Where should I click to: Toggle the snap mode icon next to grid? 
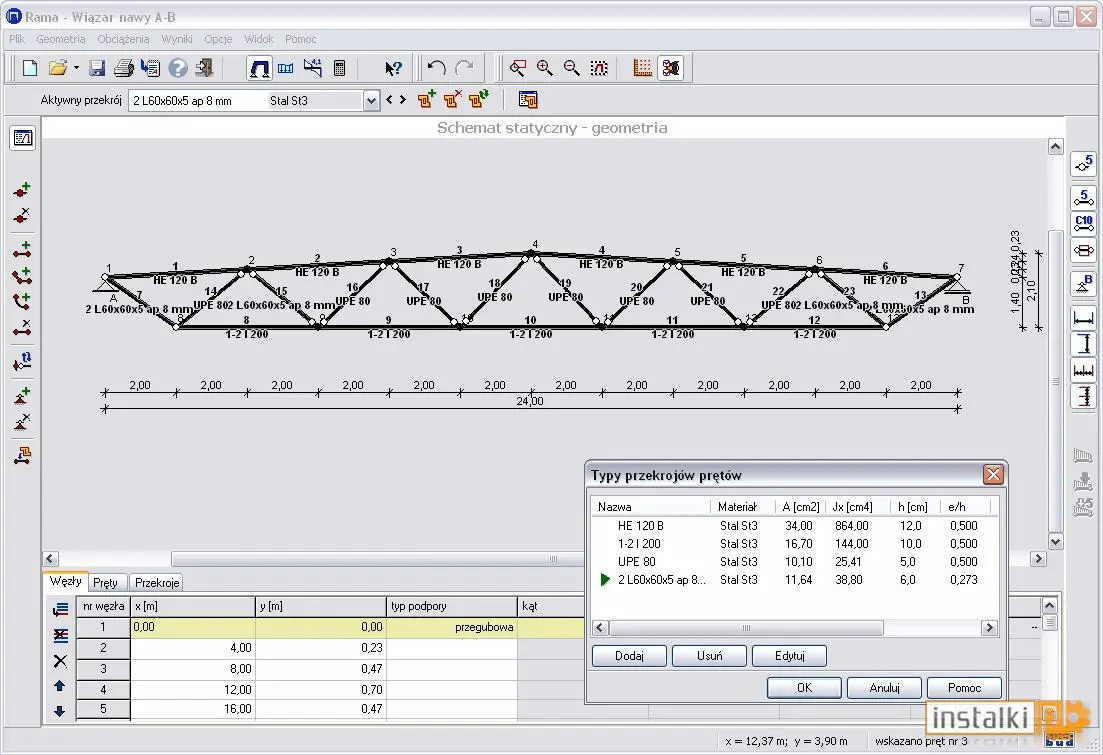[x=670, y=68]
